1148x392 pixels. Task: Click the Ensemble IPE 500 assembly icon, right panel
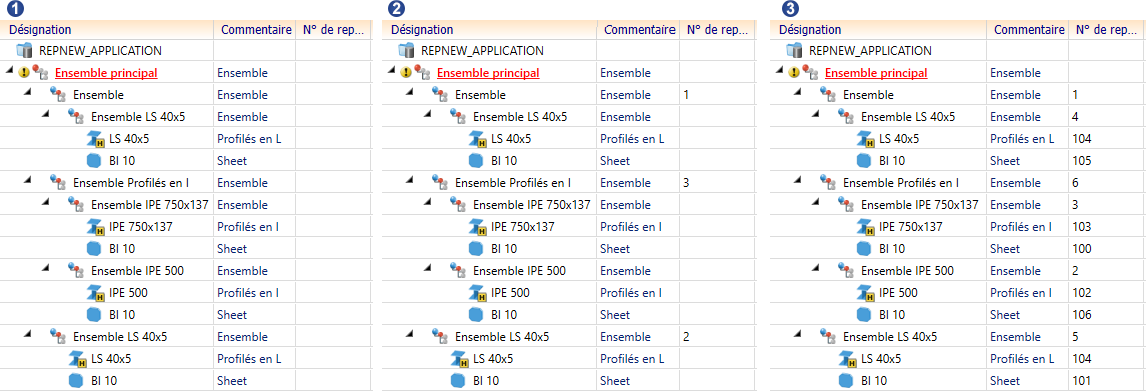point(846,270)
